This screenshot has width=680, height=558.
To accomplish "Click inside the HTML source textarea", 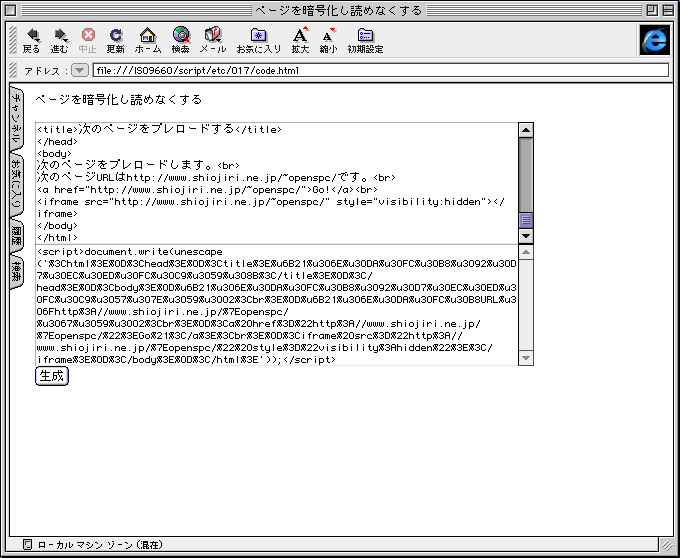I will pyautogui.click(x=277, y=183).
